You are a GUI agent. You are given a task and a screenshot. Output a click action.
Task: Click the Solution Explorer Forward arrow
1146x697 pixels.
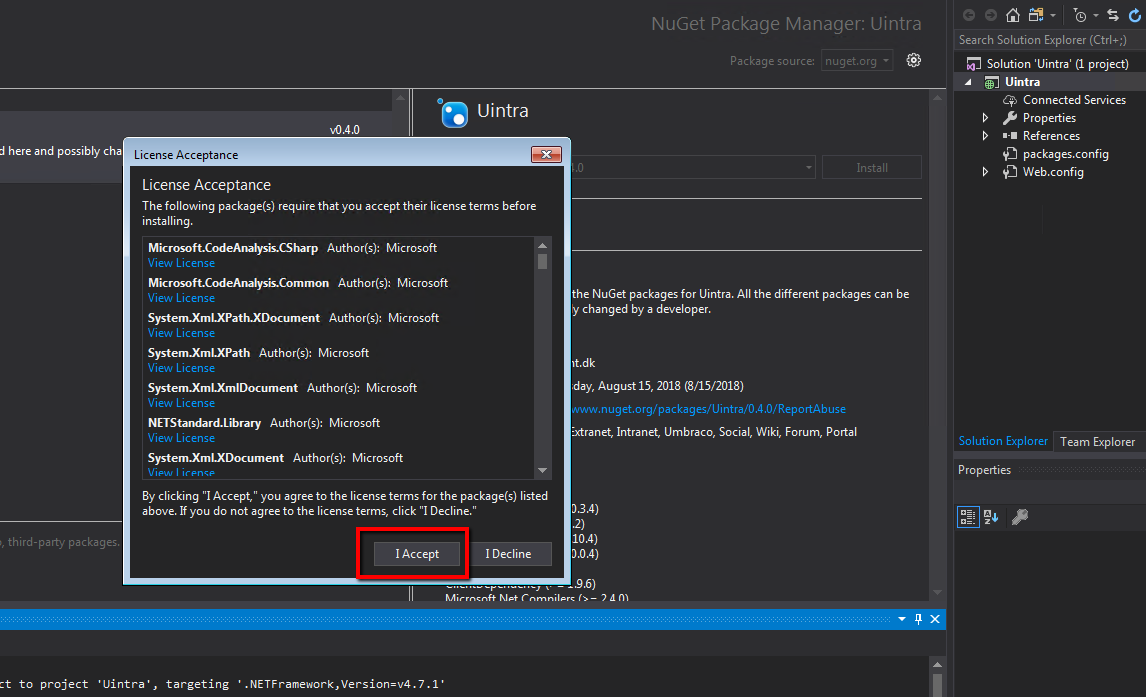point(990,15)
